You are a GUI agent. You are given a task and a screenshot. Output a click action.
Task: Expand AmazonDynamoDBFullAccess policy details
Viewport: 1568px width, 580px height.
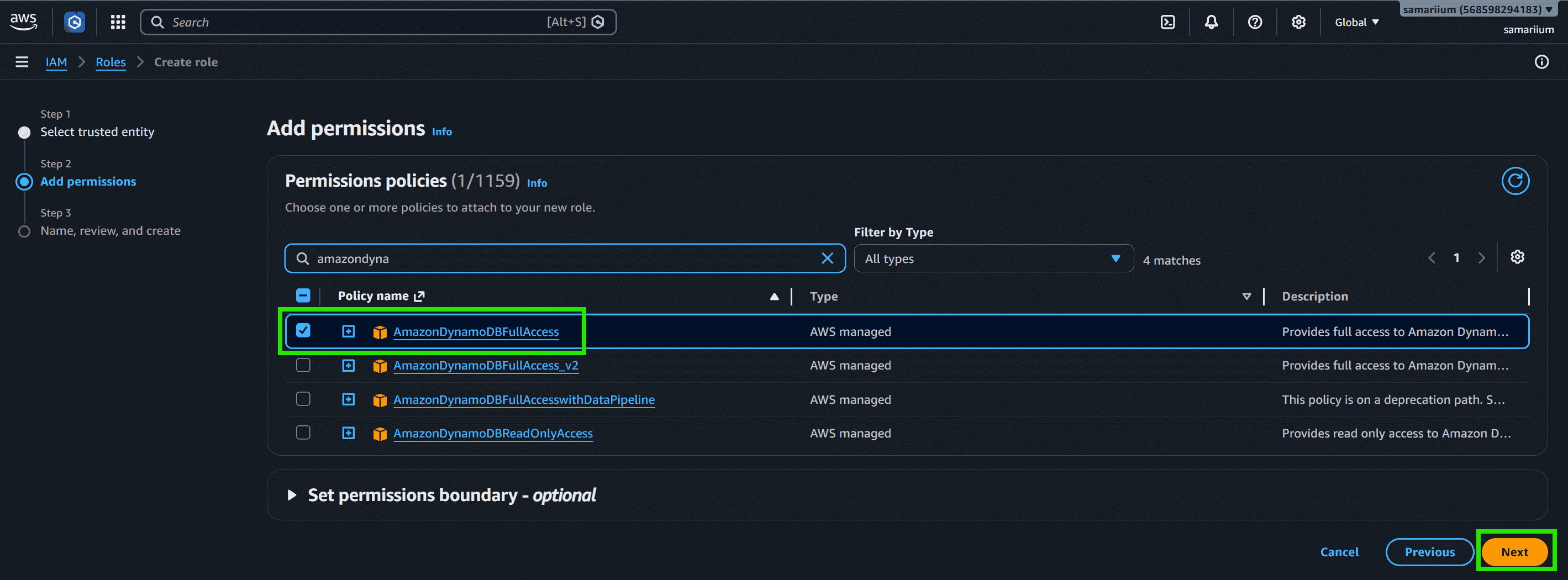(348, 331)
